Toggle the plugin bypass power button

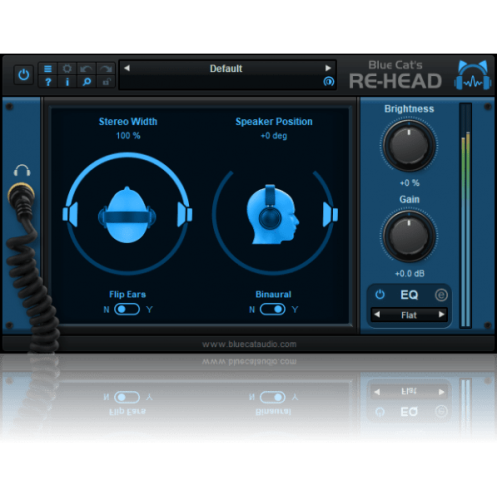pos(24,75)
